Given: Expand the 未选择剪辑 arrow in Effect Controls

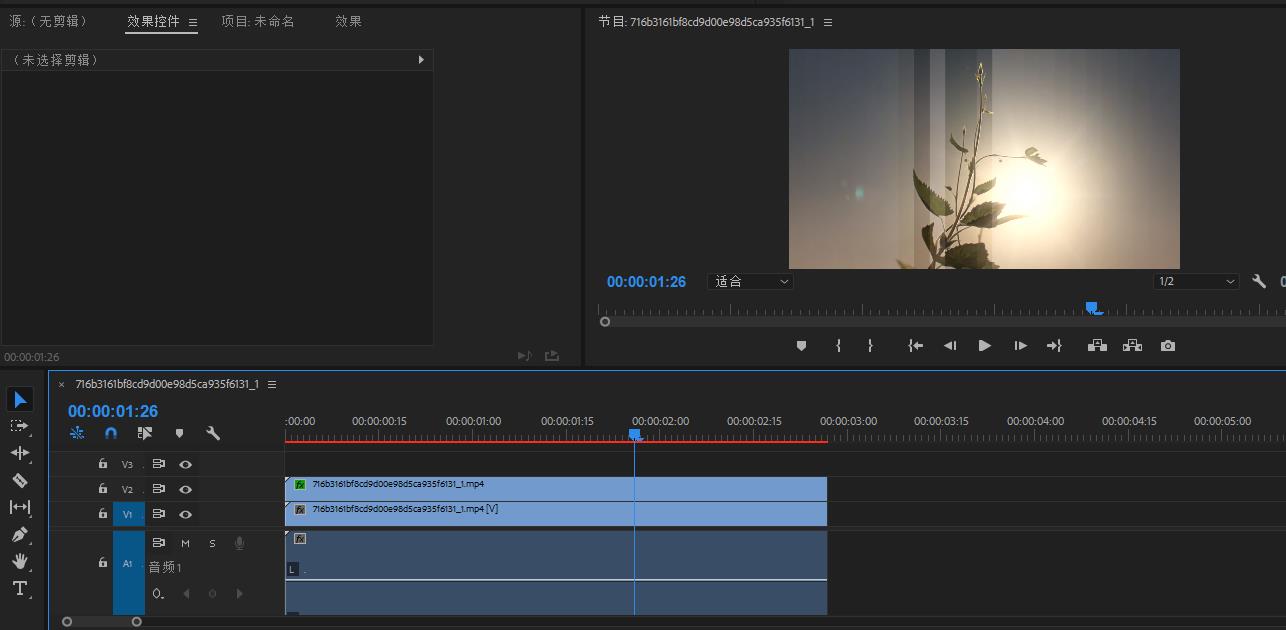Looking at the screenshot, I should (x=421, y=60).
